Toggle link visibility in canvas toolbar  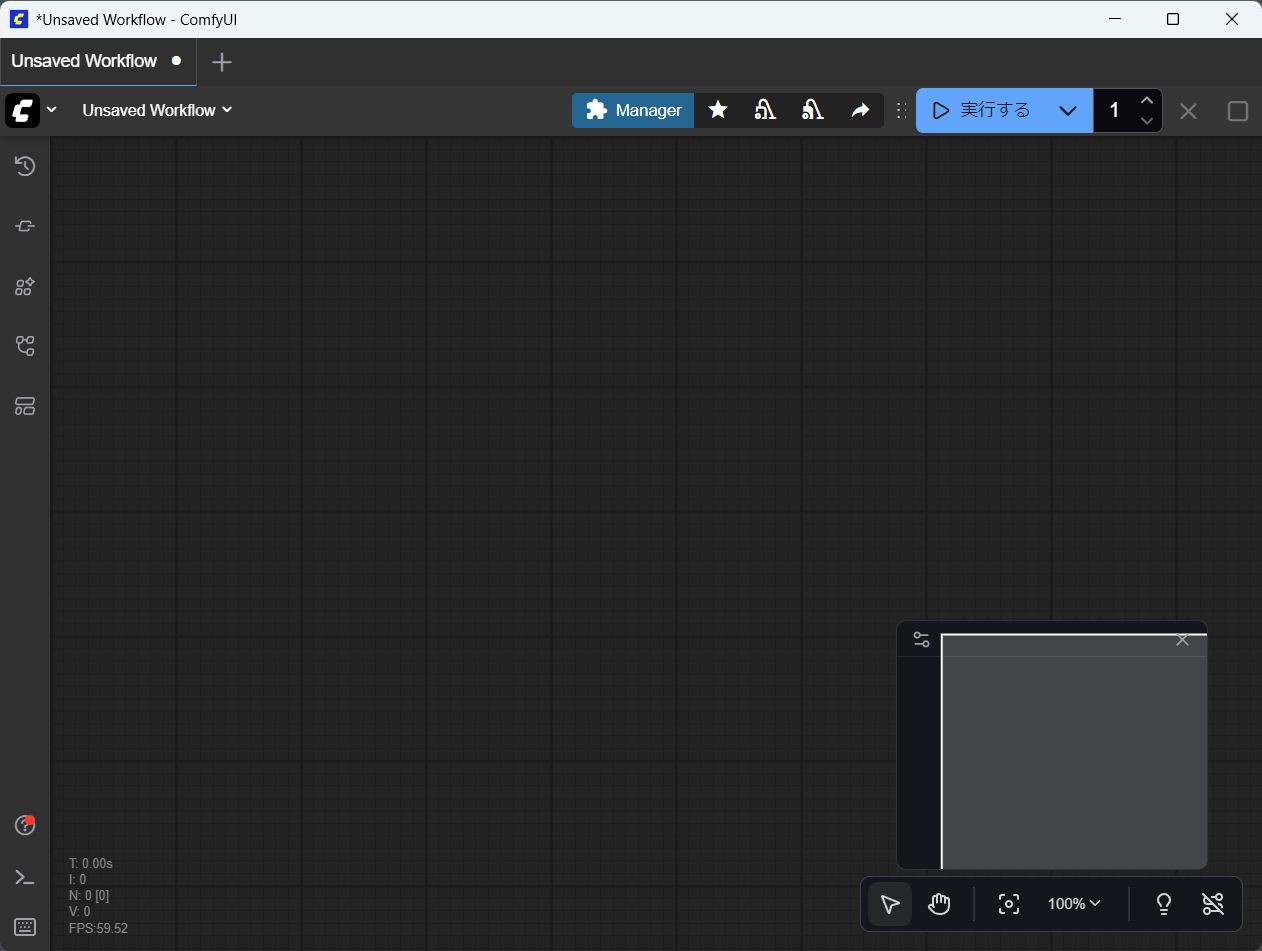coord(1212,904)
